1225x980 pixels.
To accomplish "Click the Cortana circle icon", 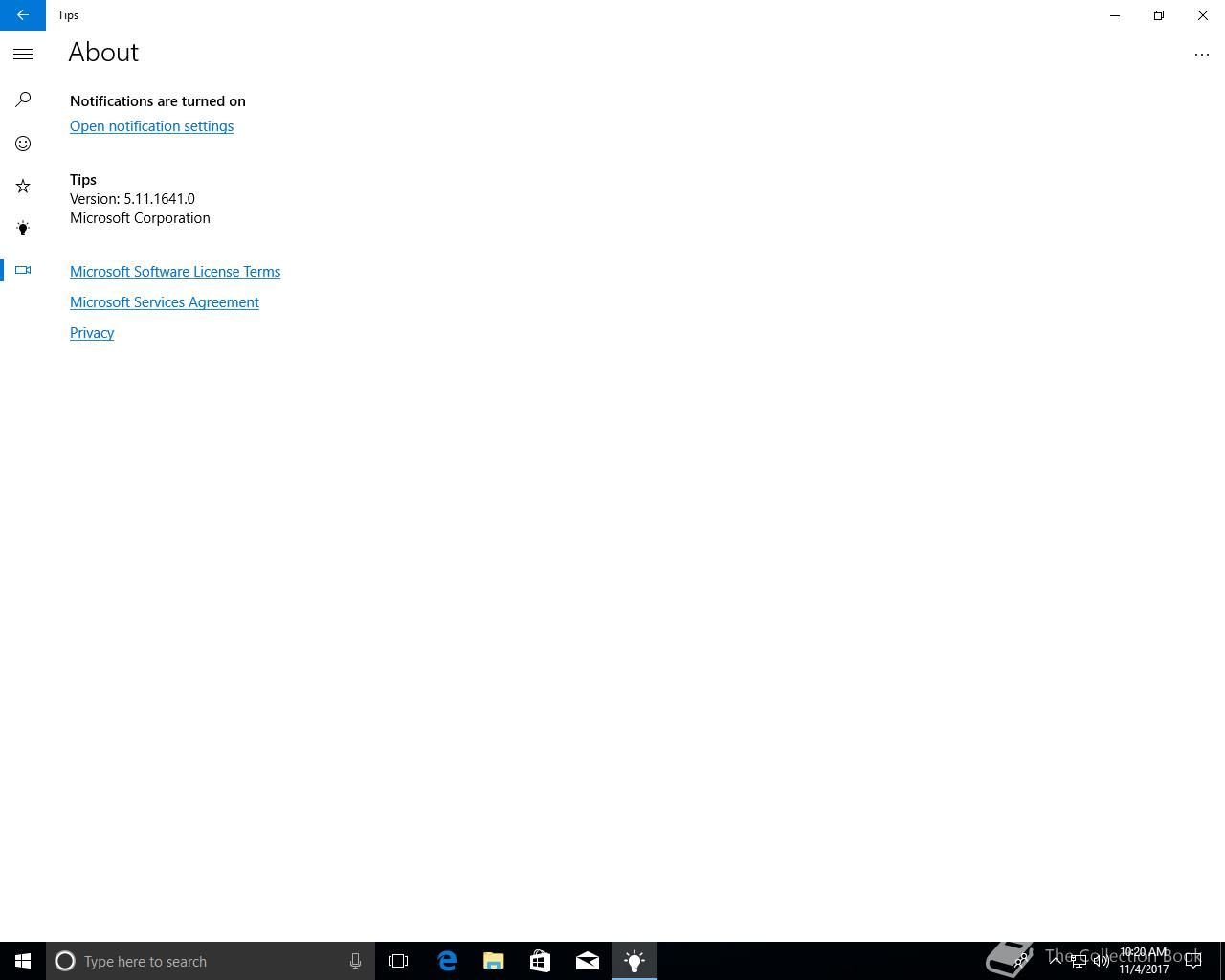I will 65,961.
